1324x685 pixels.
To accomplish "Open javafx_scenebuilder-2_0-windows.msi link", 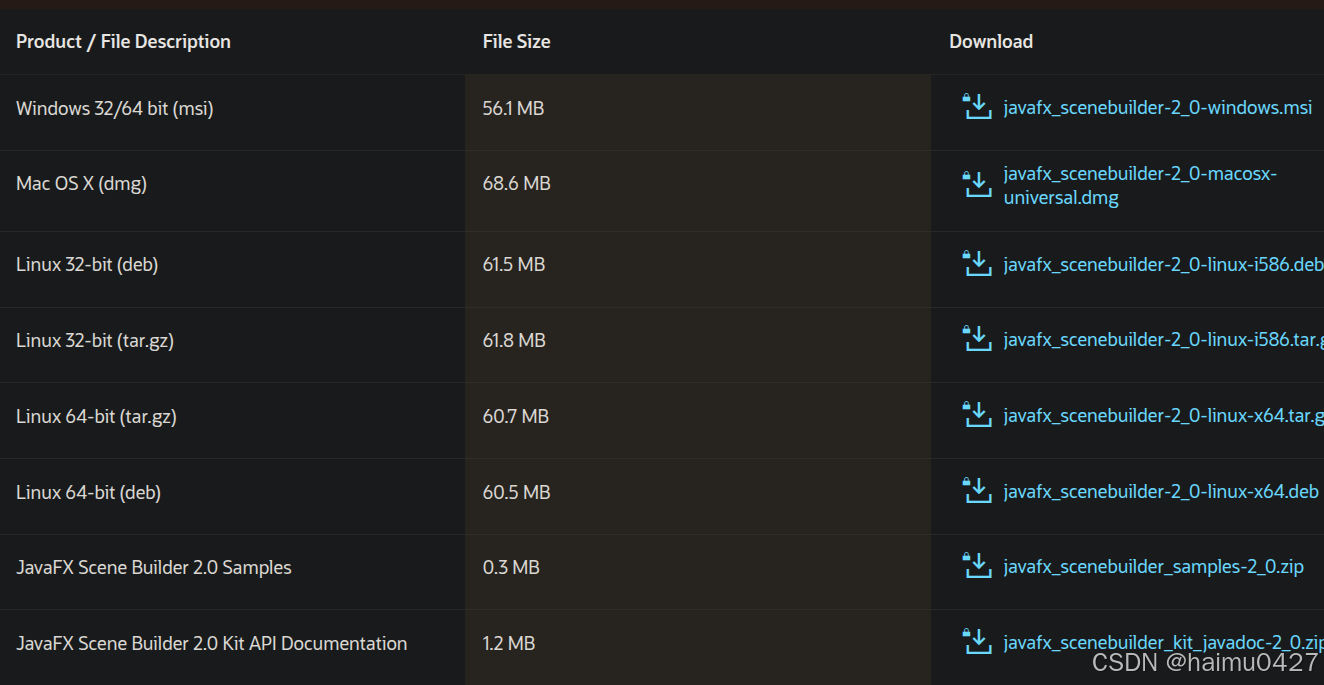I will (x=1158, y=108).
